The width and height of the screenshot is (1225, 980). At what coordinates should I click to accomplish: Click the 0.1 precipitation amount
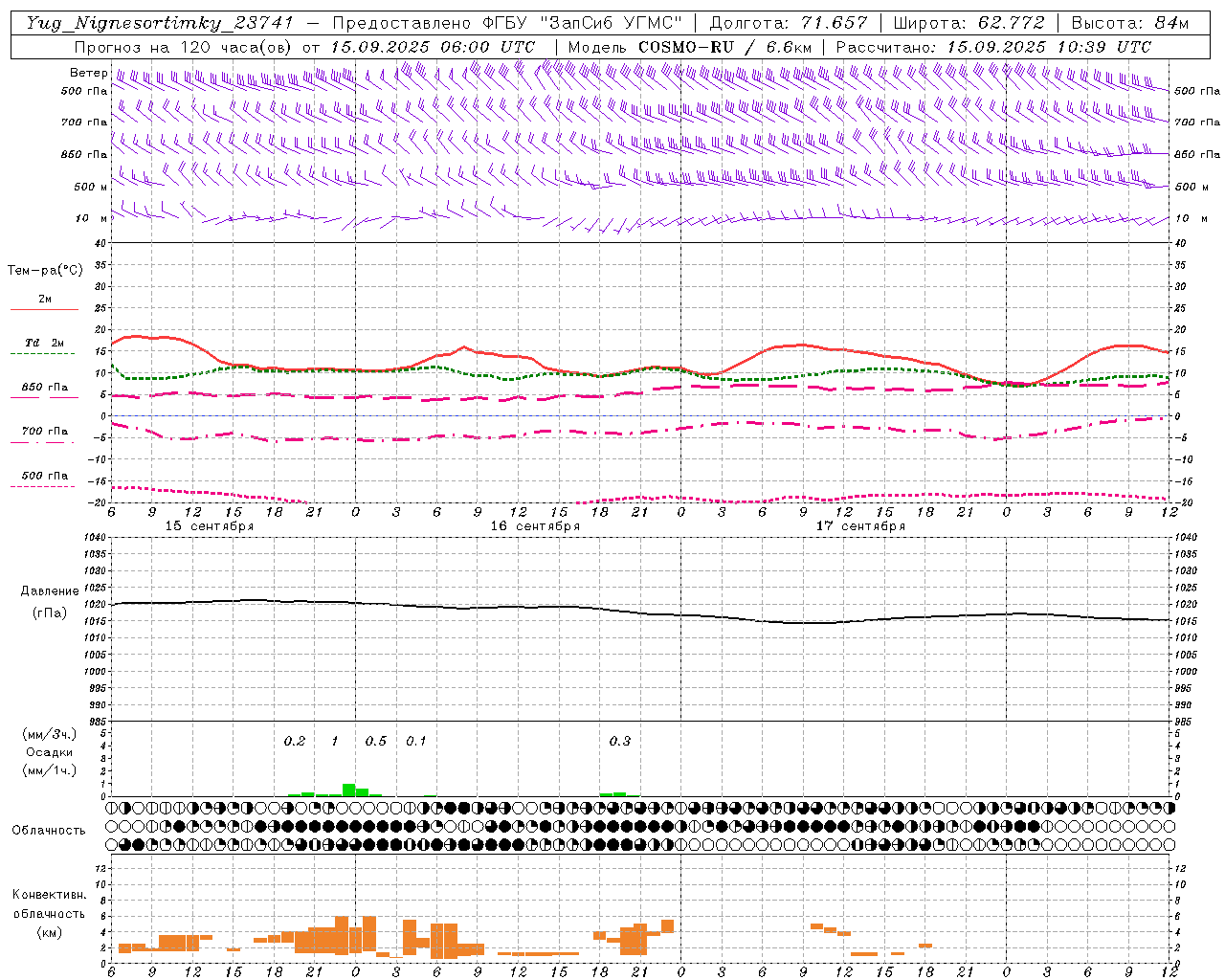pos(416,741)
